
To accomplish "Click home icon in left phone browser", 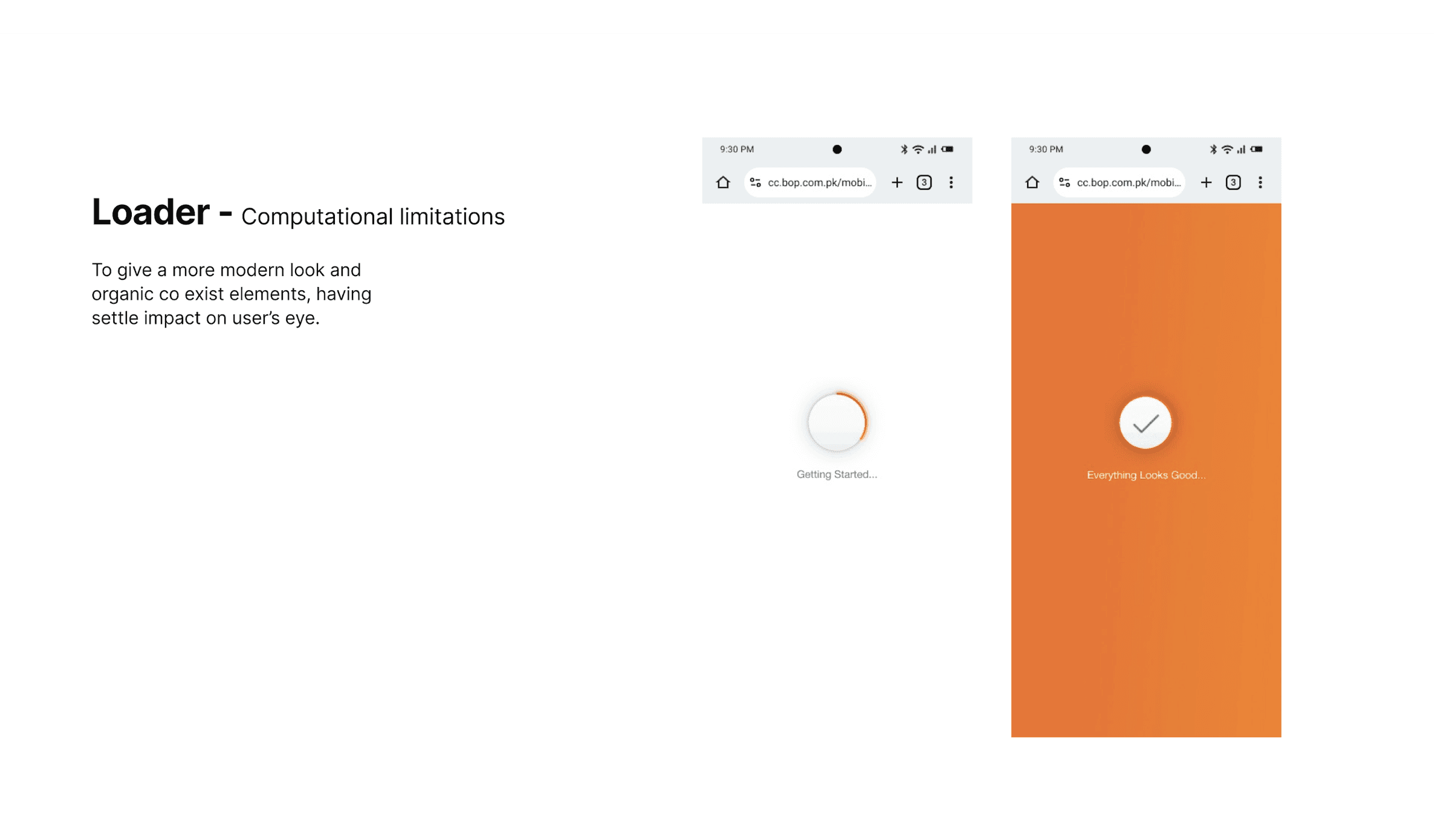I will tap(723, 183).
